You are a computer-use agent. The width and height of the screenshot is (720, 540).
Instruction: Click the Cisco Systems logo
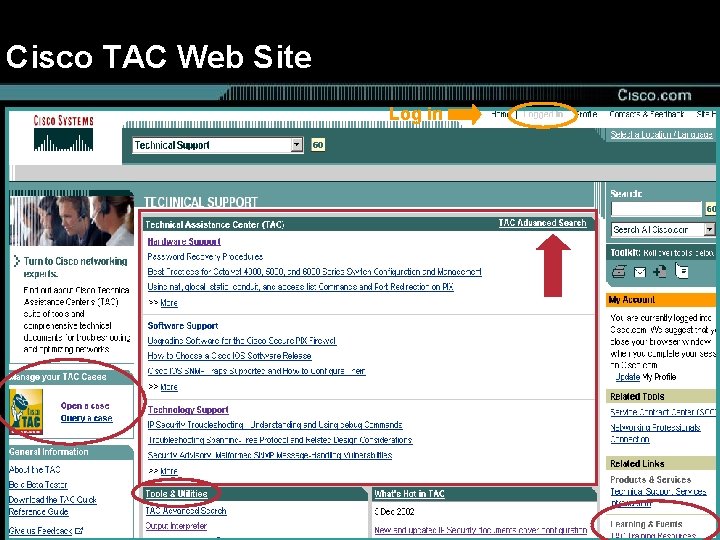63,133
